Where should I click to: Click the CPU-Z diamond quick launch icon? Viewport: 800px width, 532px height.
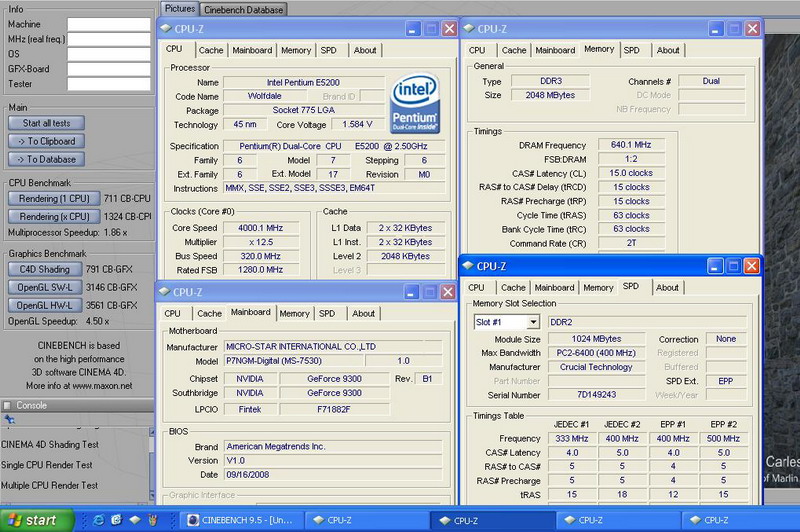(135, 520)
